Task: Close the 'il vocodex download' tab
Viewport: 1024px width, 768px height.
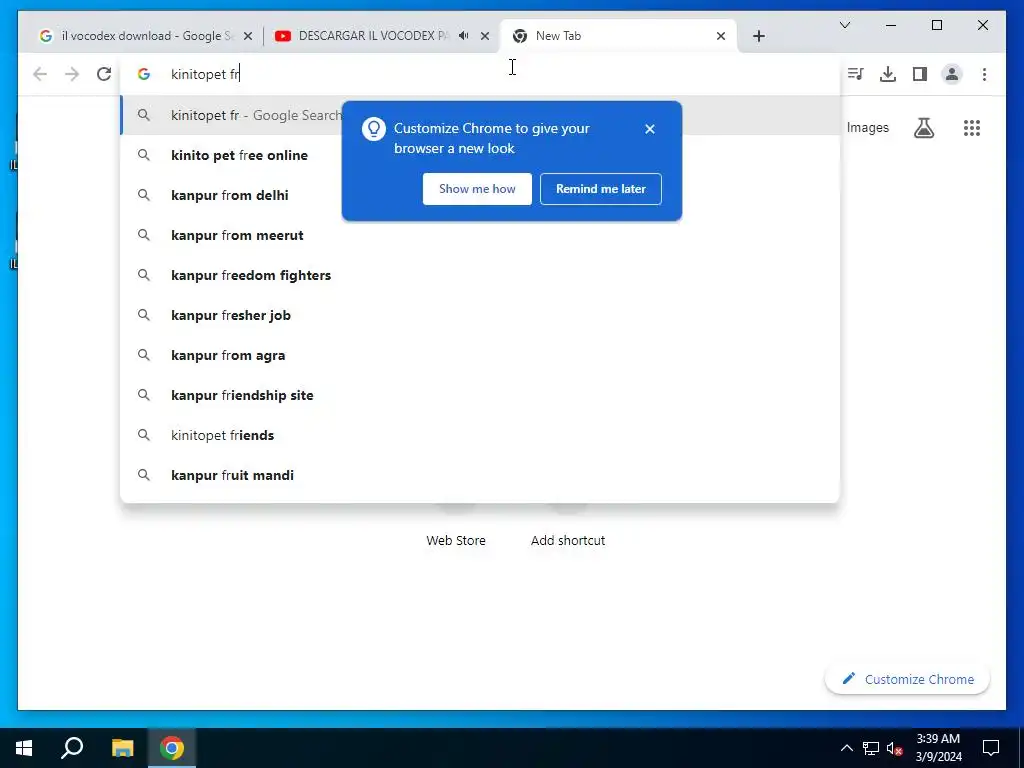Action: [x=248, y=37]
